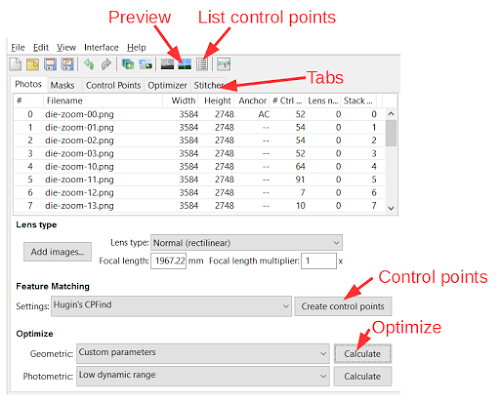Click the Add images toolbar icon

pos(128,64)
